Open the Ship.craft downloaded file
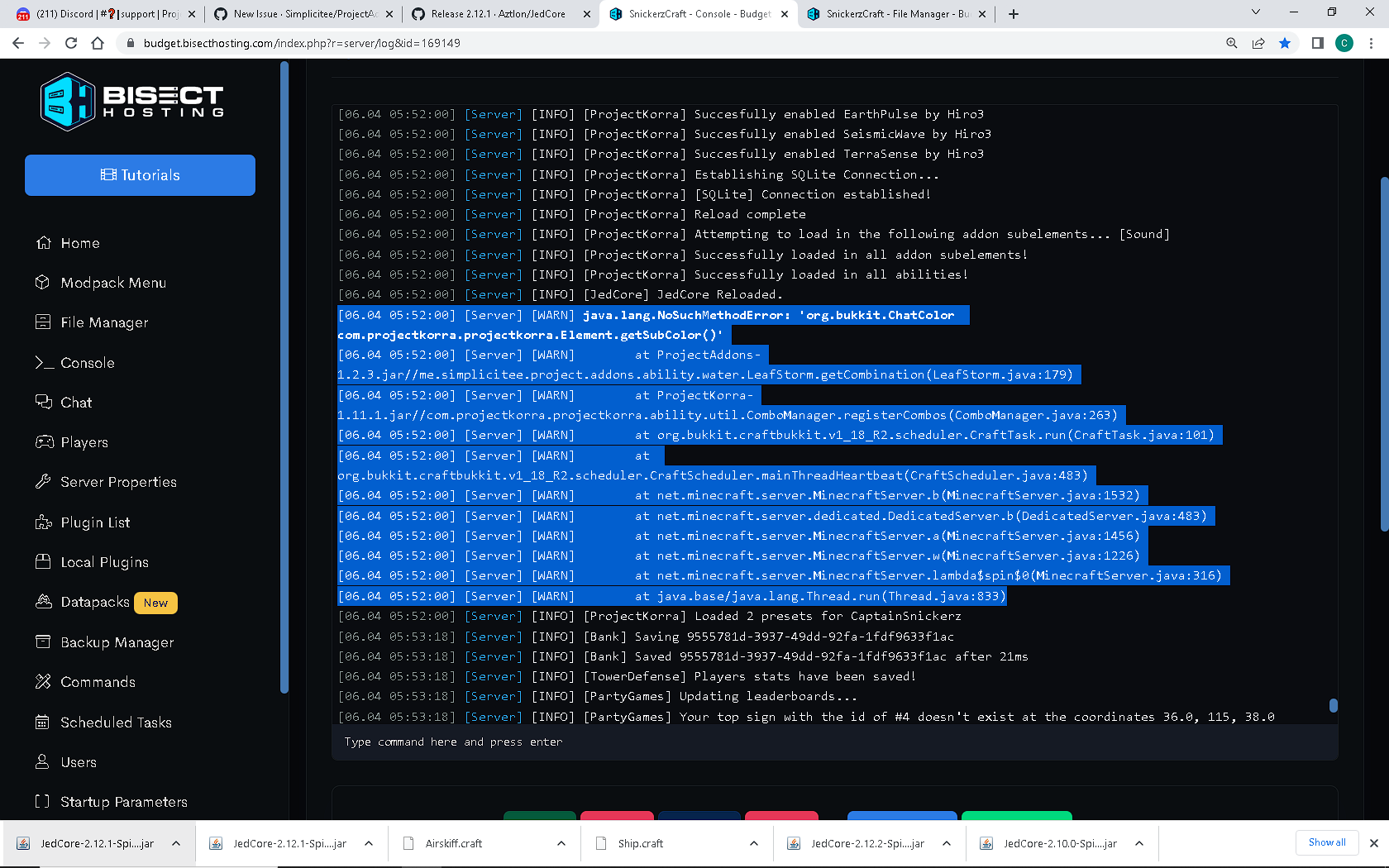Viewport: 1389px width, 868px height. 641,843
